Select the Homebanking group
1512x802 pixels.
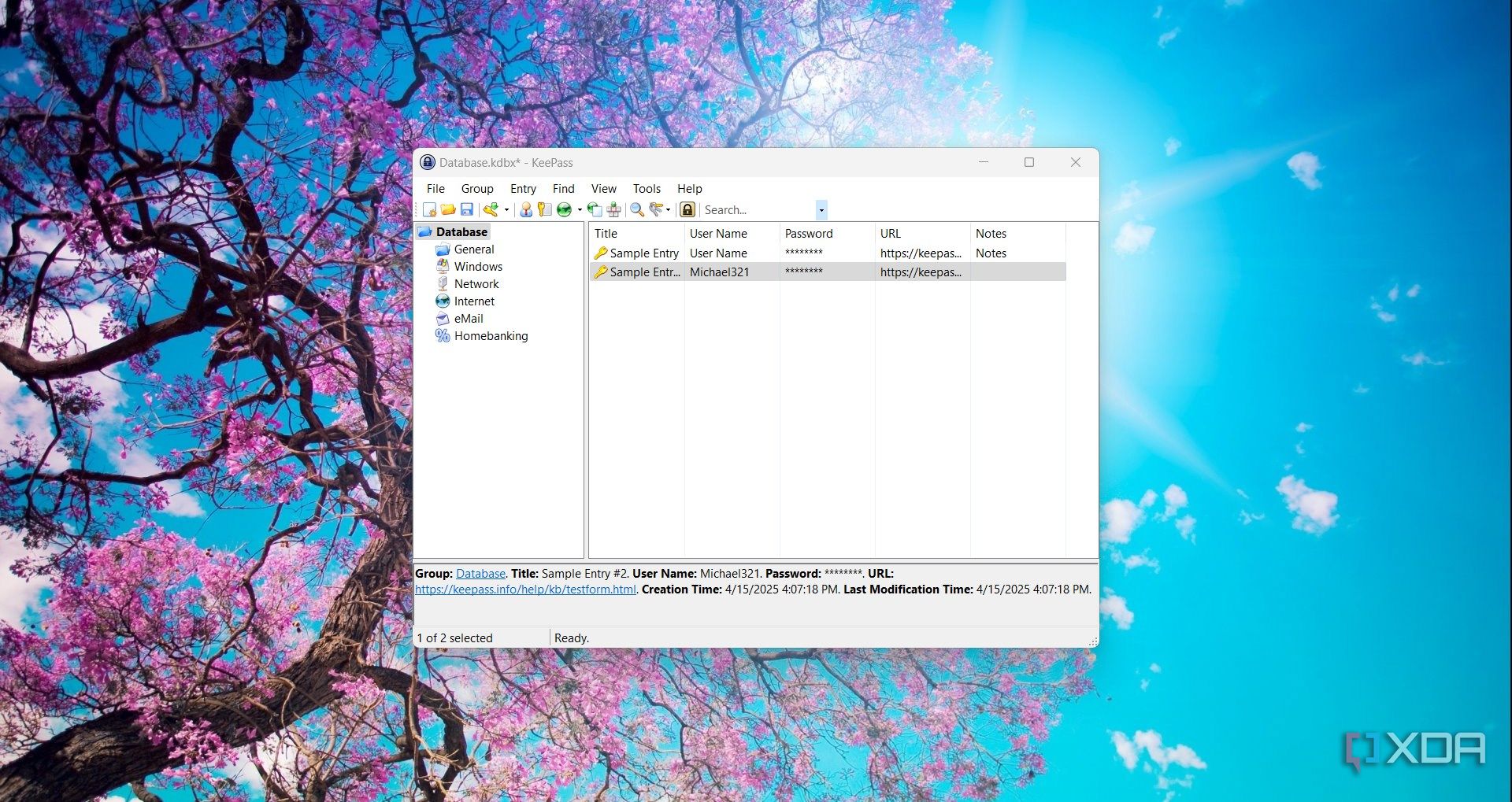point(491,336)
